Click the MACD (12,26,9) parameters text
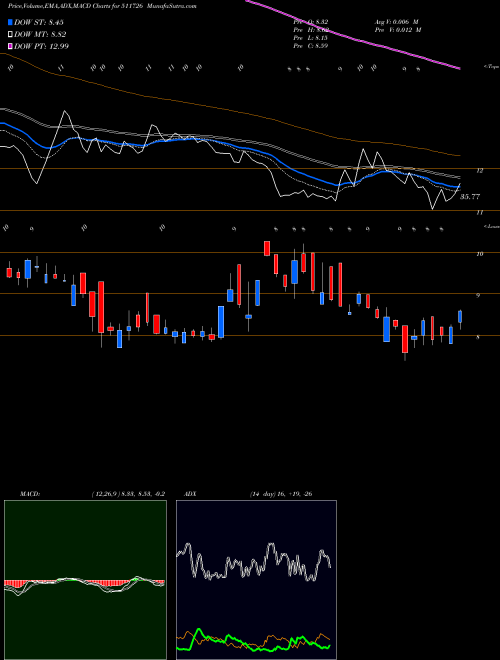 (128, 494)
